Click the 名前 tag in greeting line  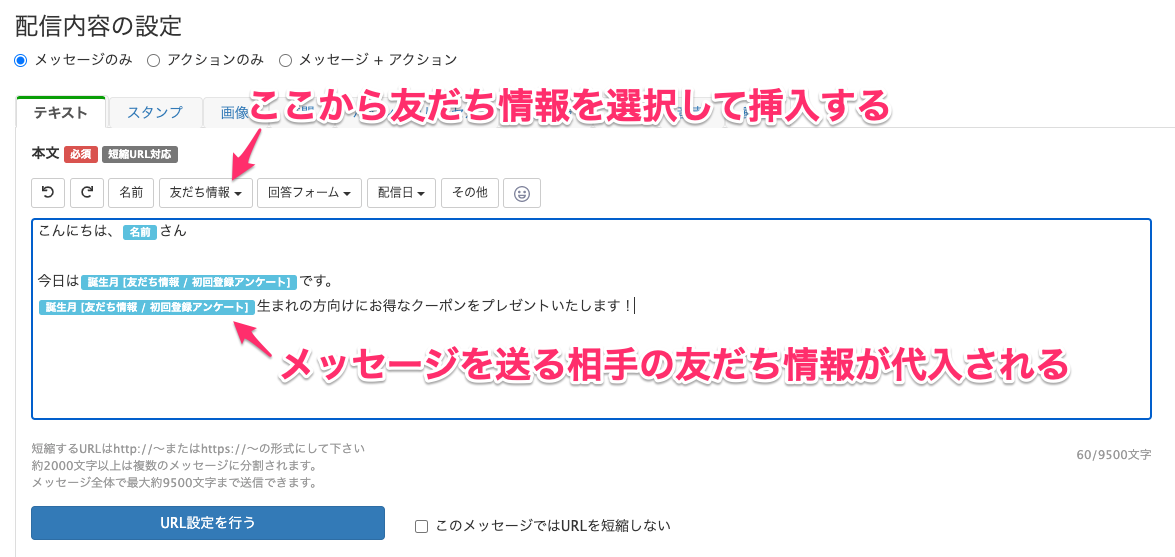[140, 232]
